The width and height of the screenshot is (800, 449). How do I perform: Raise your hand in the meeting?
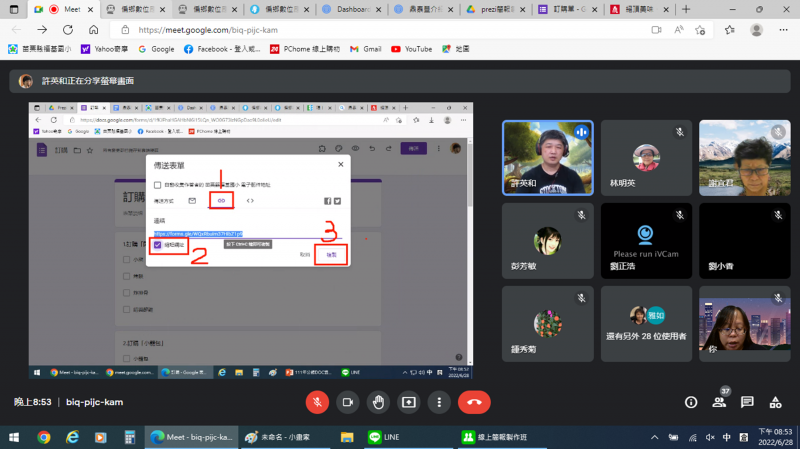coord(378,402)
